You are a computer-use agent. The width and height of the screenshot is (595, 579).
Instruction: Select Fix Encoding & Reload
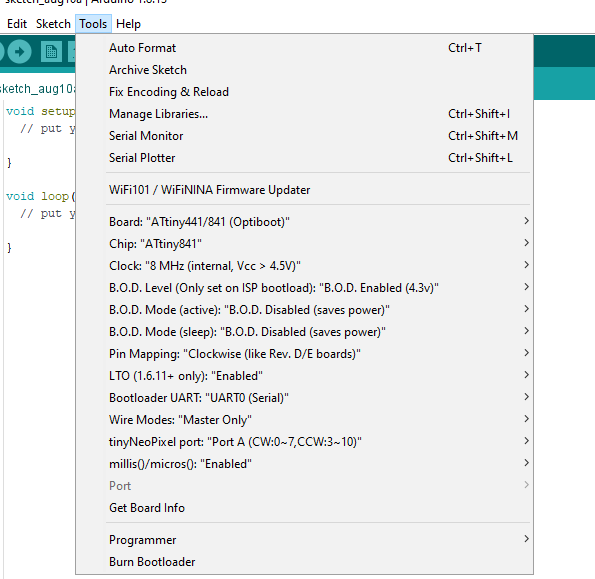(304, 92)
